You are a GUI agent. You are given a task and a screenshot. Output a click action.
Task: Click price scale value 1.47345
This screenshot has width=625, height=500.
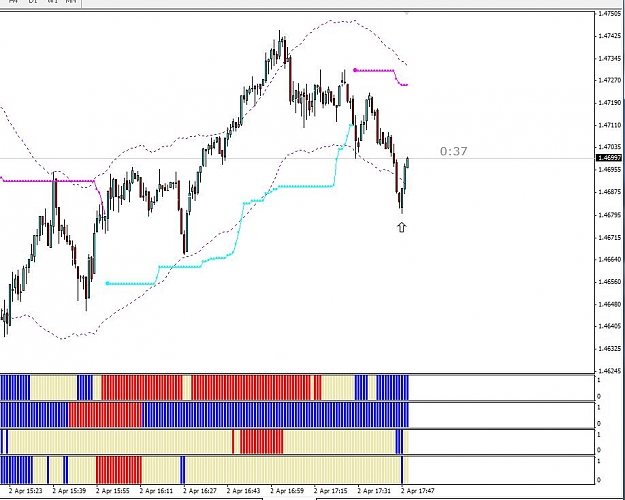point(609,58)
